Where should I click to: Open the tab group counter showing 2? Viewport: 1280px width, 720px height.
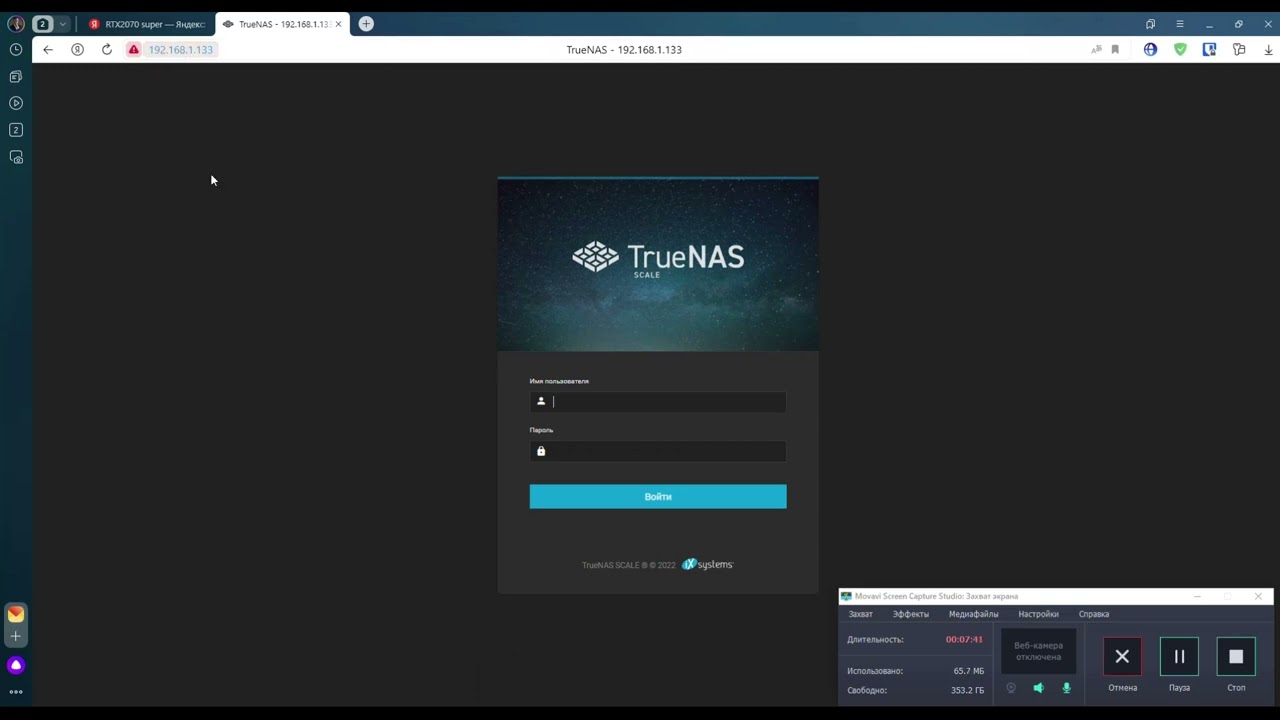click(x=42, y=24)
